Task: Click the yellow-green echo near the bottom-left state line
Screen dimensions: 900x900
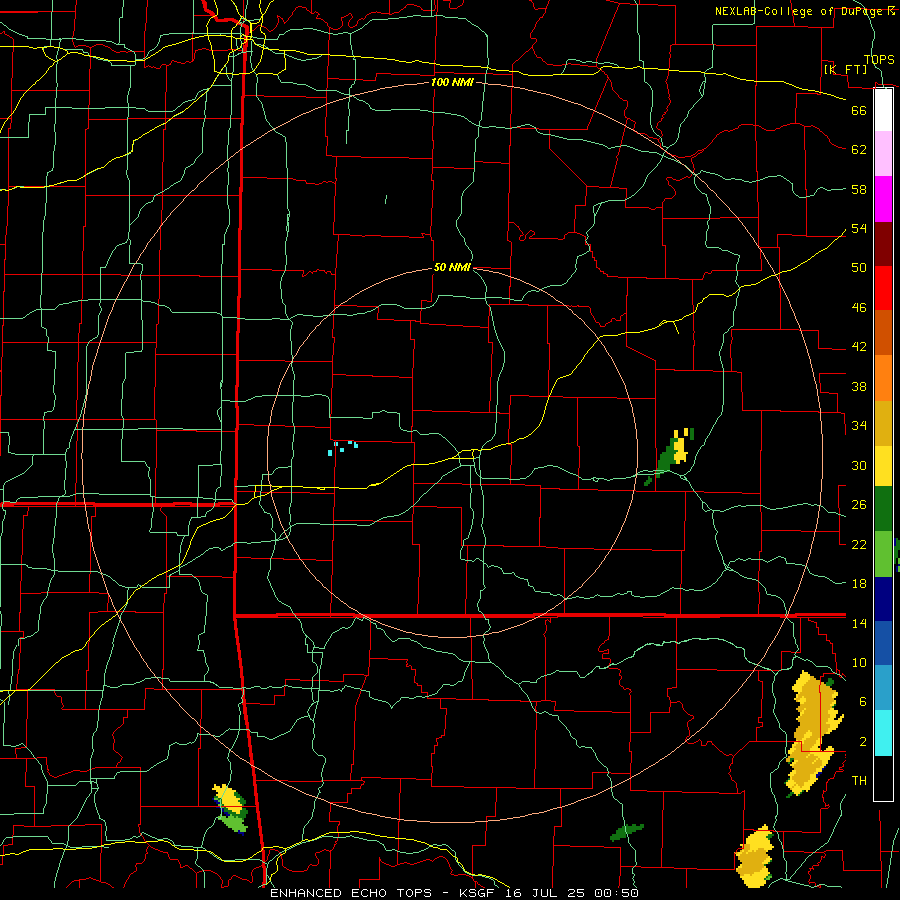Action: click(x=230, y=808)
